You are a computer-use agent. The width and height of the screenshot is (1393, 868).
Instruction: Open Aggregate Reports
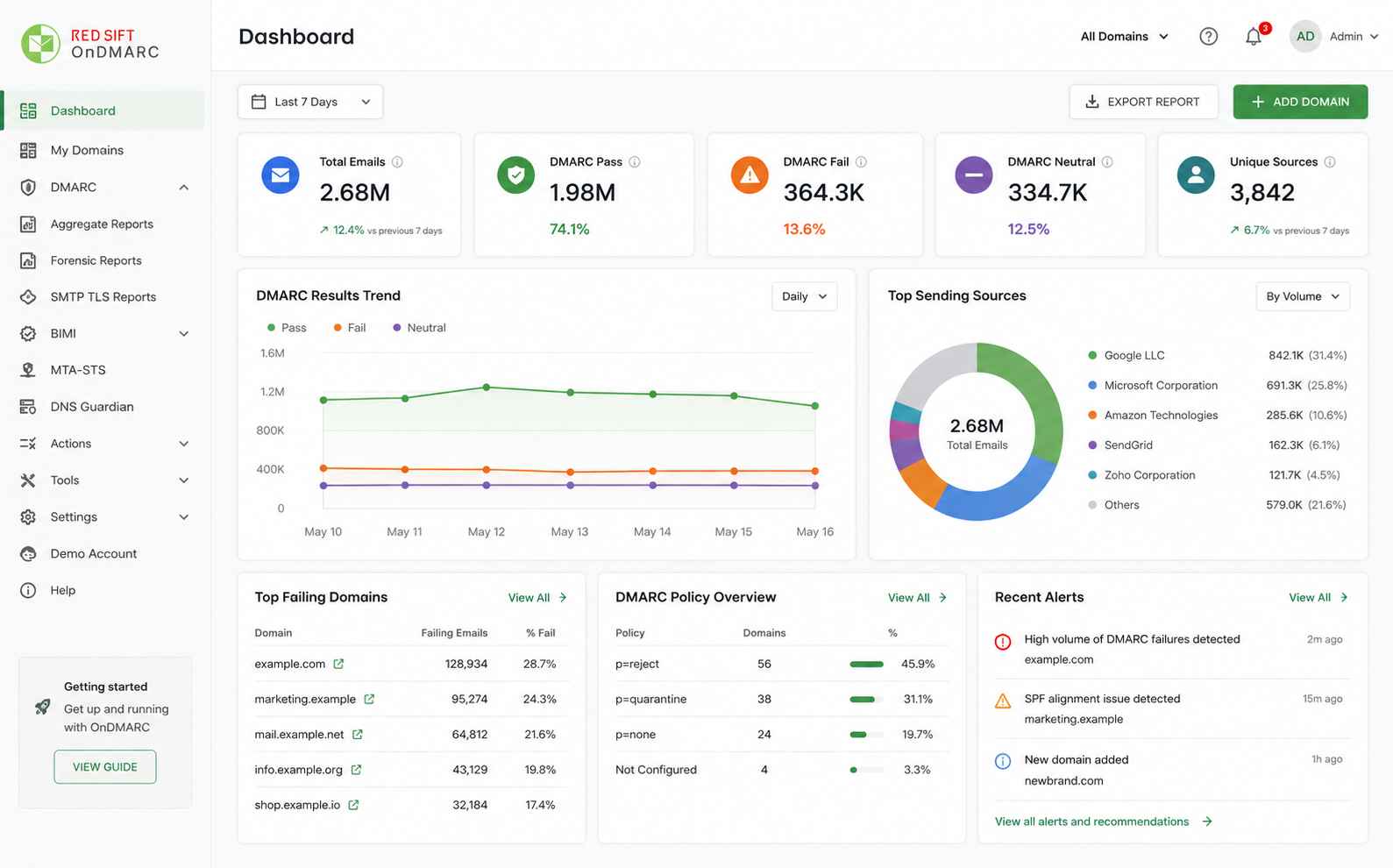point(103,224)
